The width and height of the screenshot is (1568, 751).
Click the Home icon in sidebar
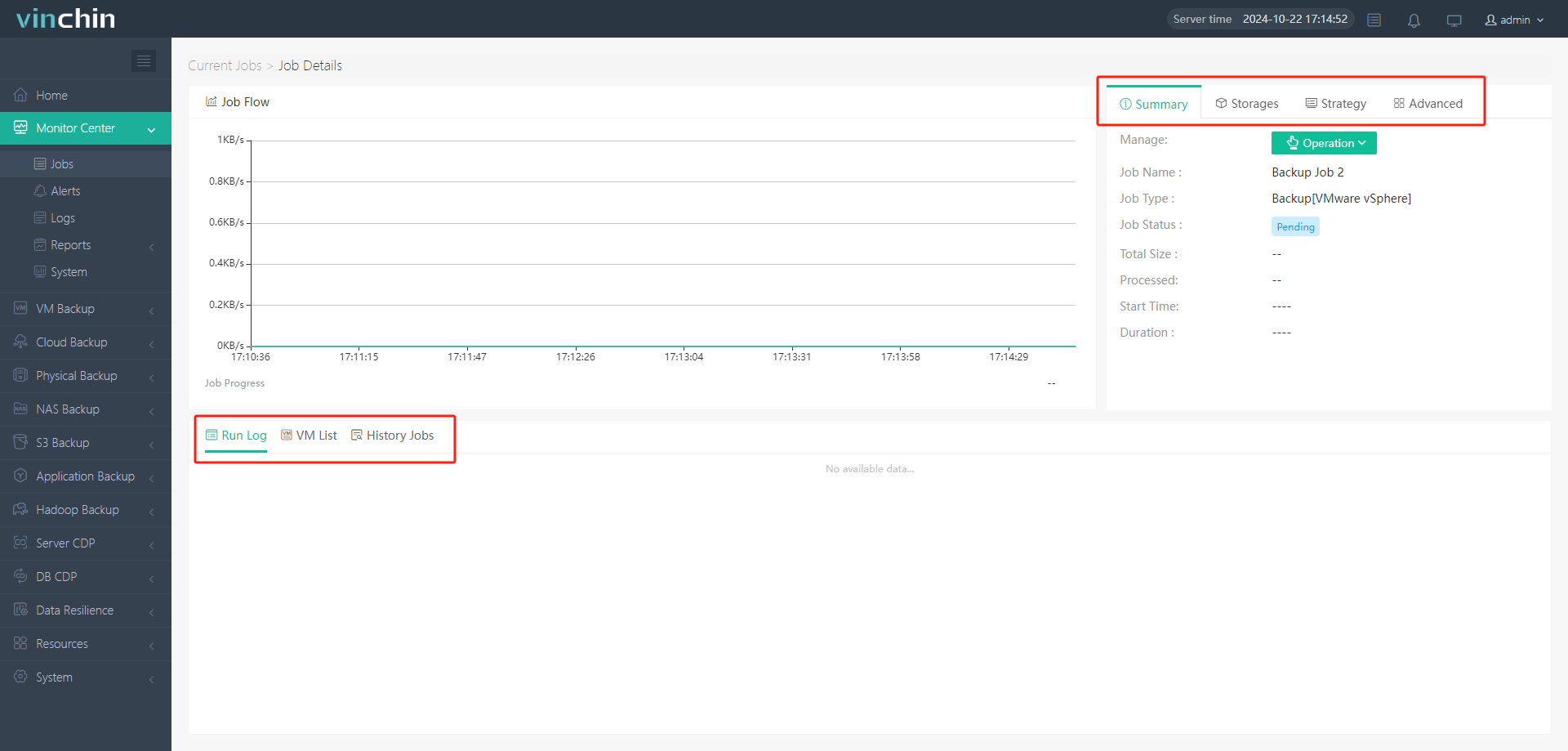(20, 95)
